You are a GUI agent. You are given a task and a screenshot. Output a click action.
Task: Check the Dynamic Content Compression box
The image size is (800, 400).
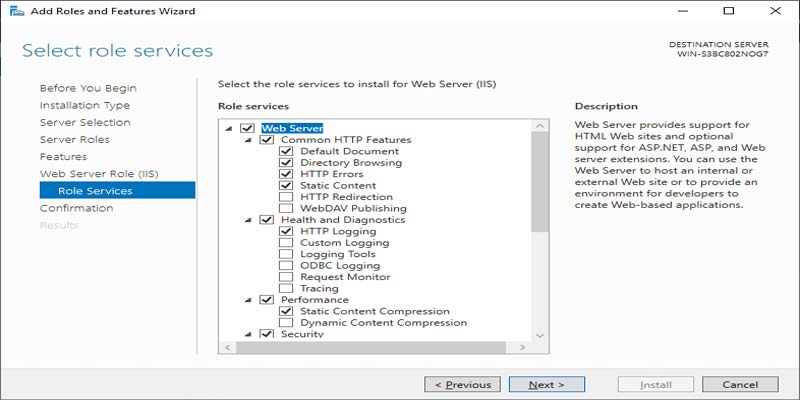point(286,323)
